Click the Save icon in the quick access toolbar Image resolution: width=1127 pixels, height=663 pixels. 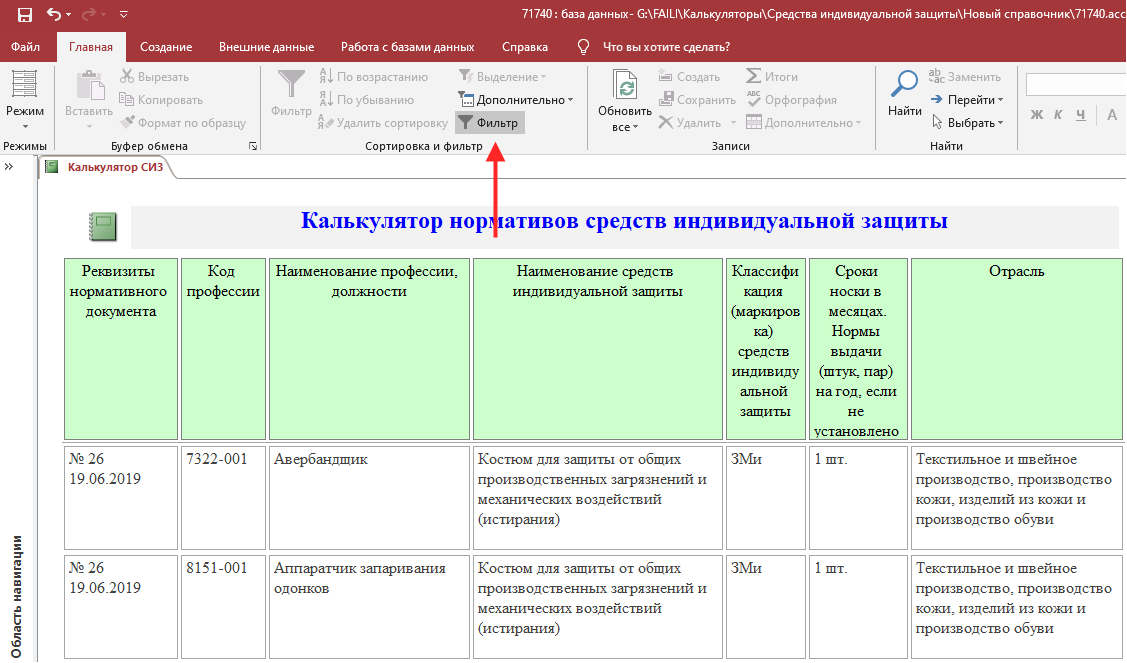(24, 14)
